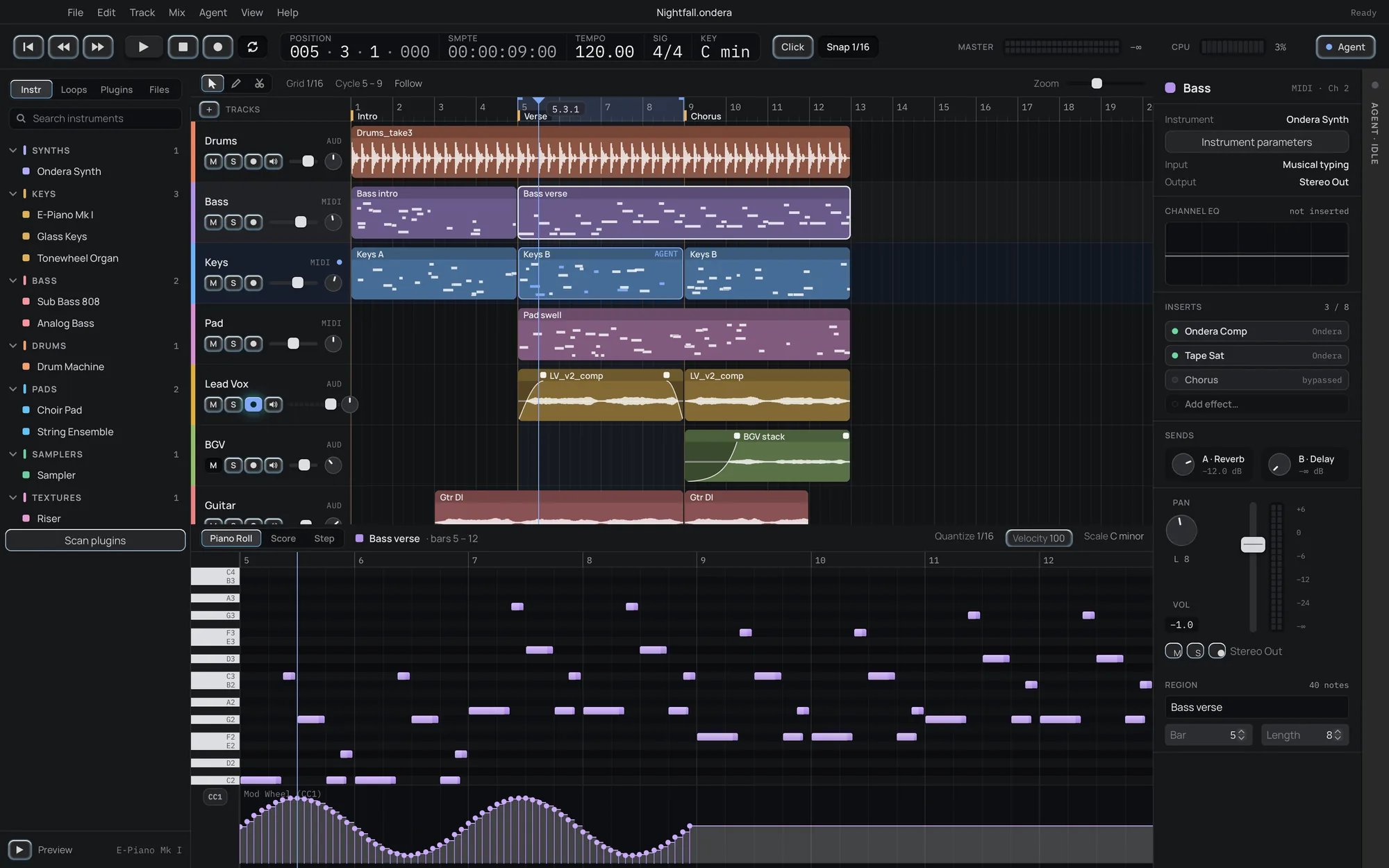This screenshot has height=868, width=1389.
Task: Collapse the KEYS instrument category
Action: click(13, 194)
